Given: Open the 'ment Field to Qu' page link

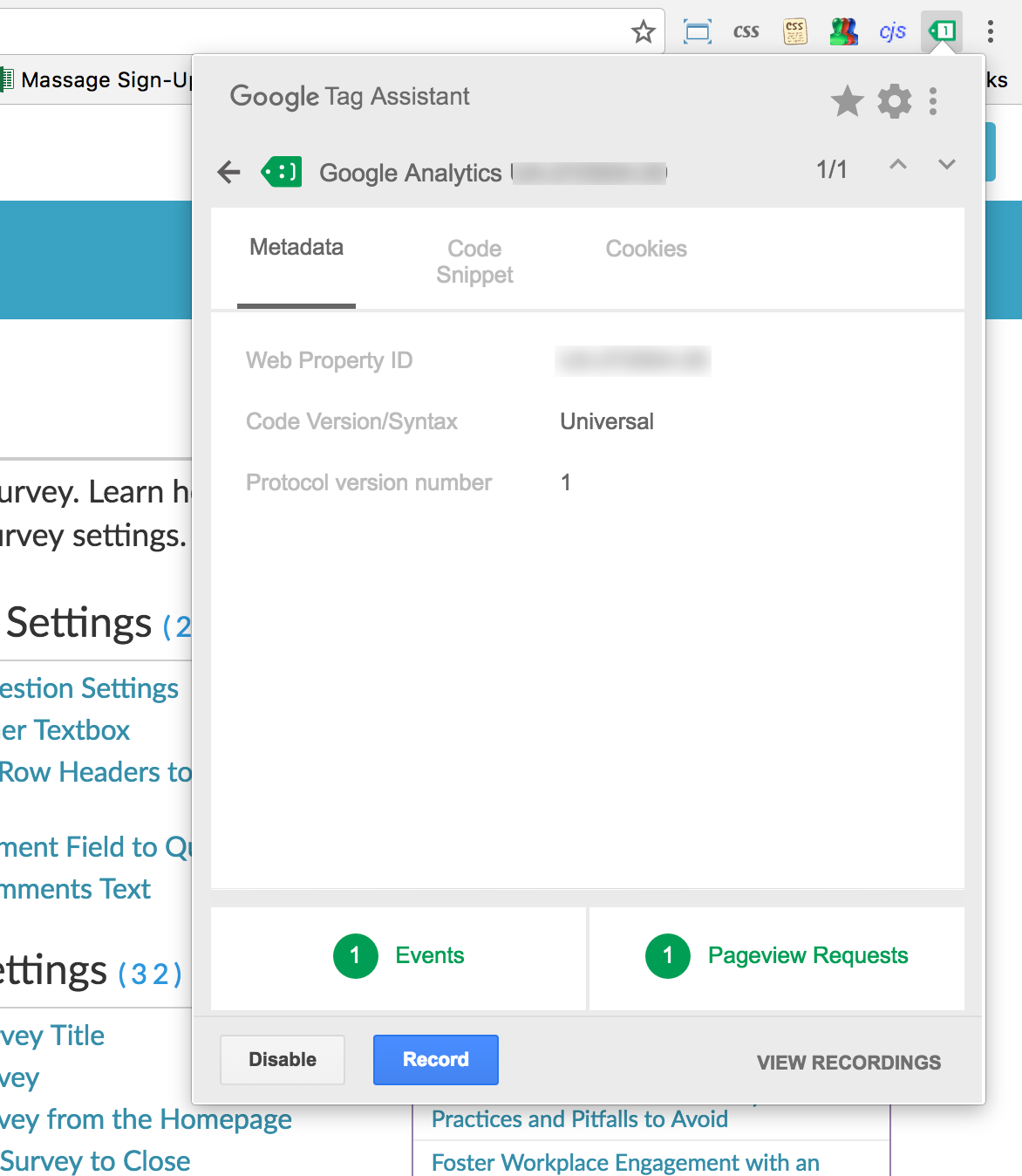Looking at the screenshot, I should [x=95, y=847].
